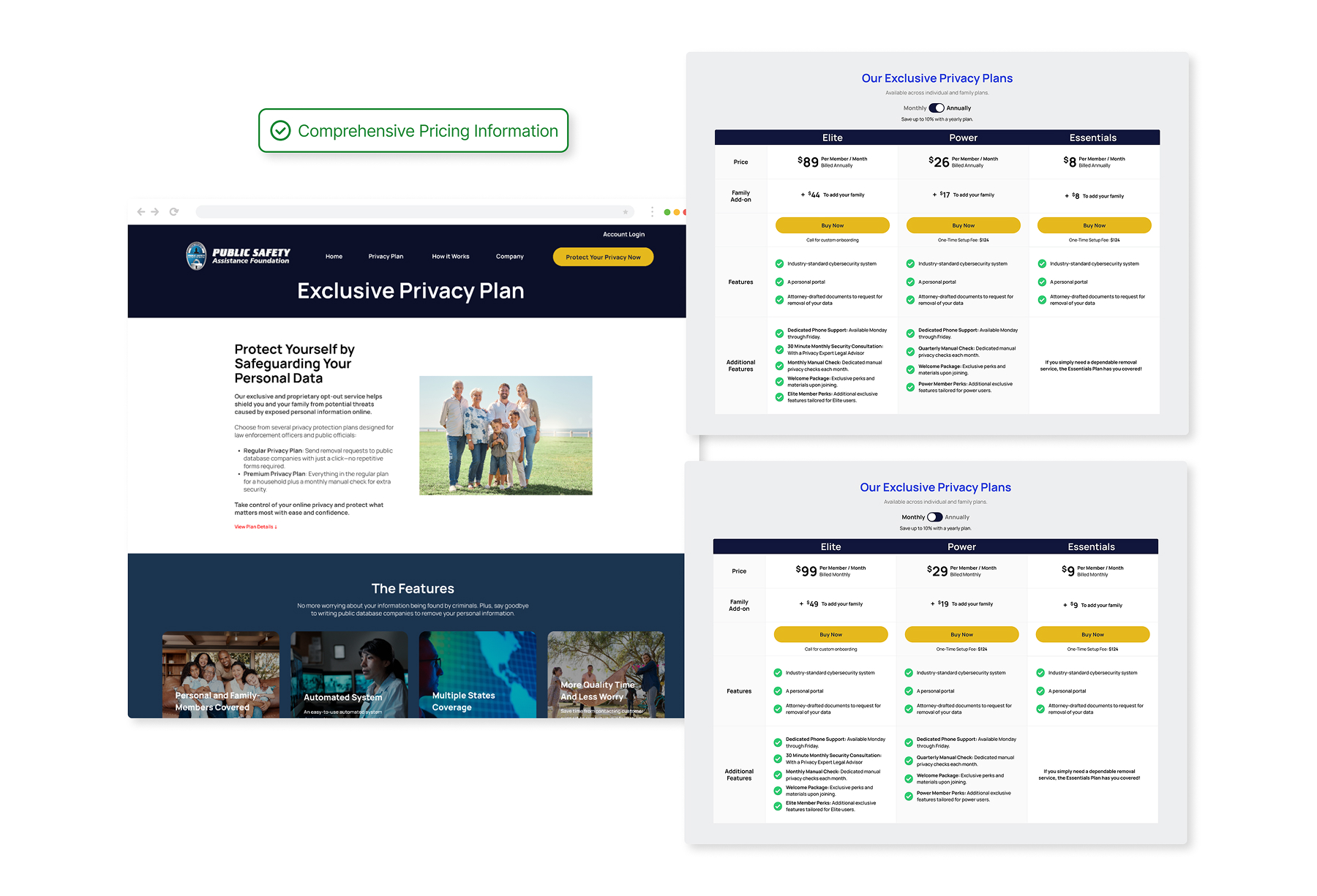Open the Company menu item
The width and height of the screenshot is (1317, 896).
(x=510, y=257)
